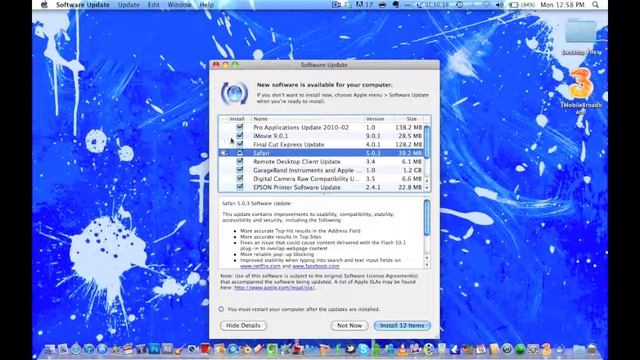Open the www.netflix.com link
The height and width of the screenshot is (360, 640).
(260, 266)
